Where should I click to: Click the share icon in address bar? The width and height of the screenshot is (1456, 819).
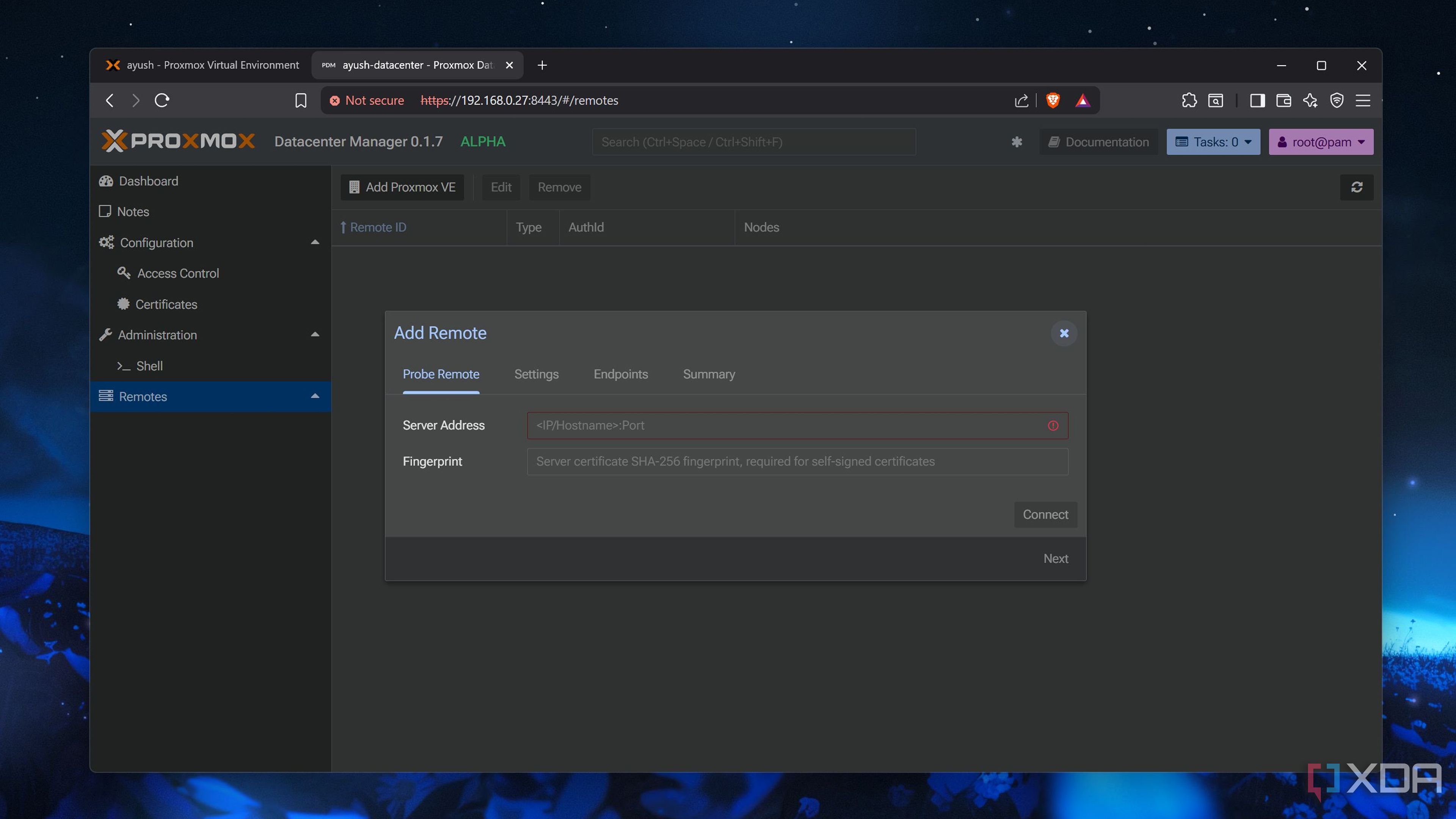1021,100
